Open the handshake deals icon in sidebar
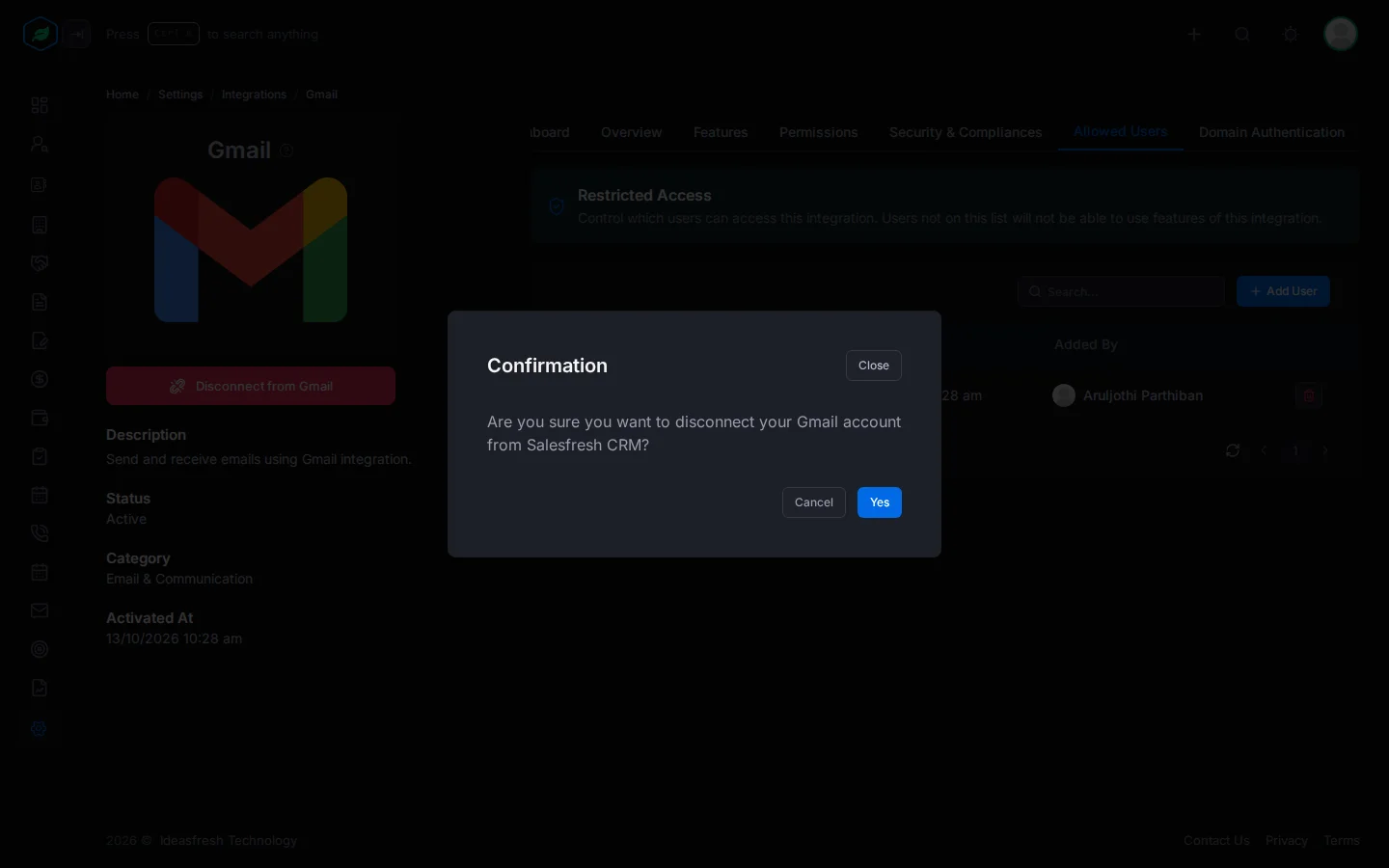 pyautogui.click(x=40, y=263)
